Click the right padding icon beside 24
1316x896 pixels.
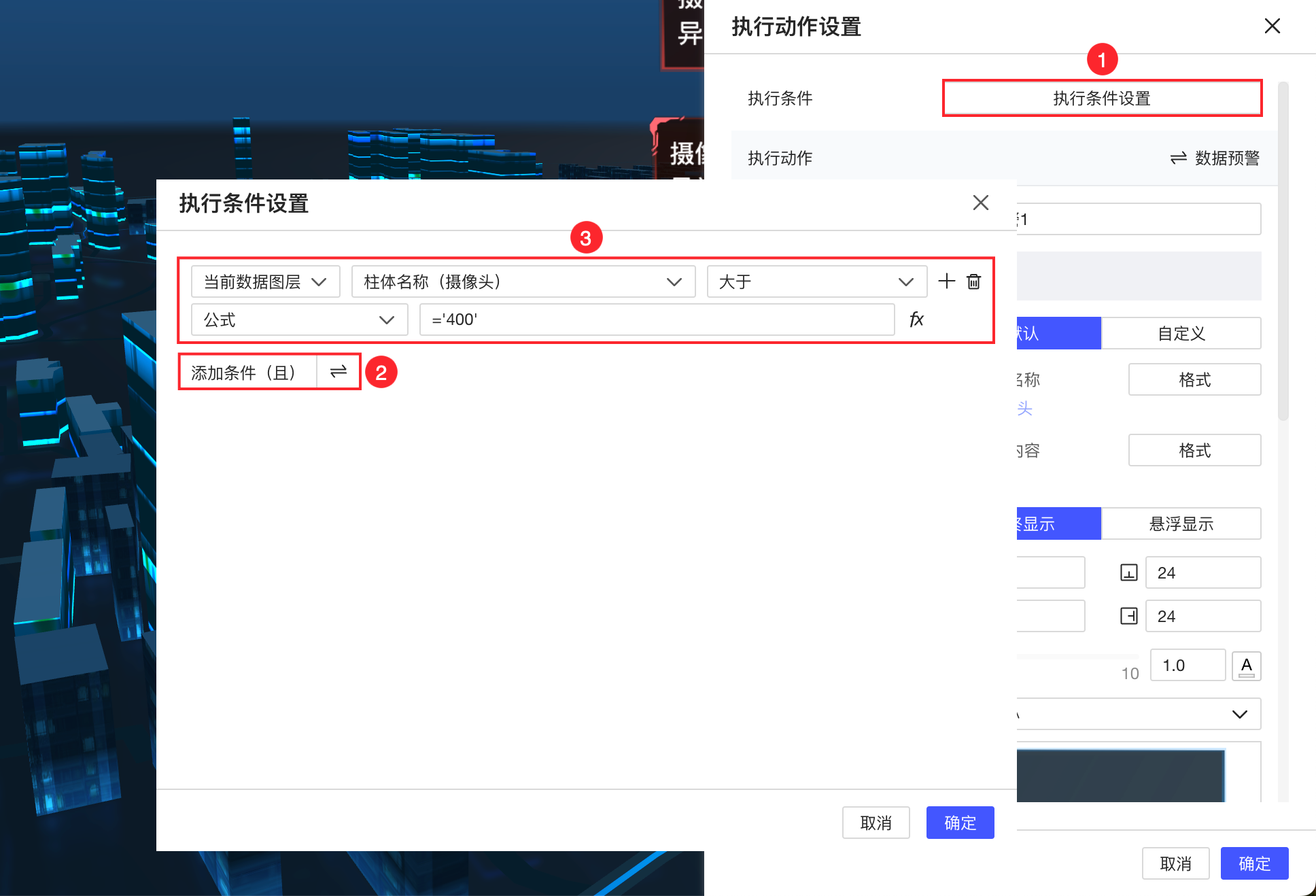coord(1128,616)
